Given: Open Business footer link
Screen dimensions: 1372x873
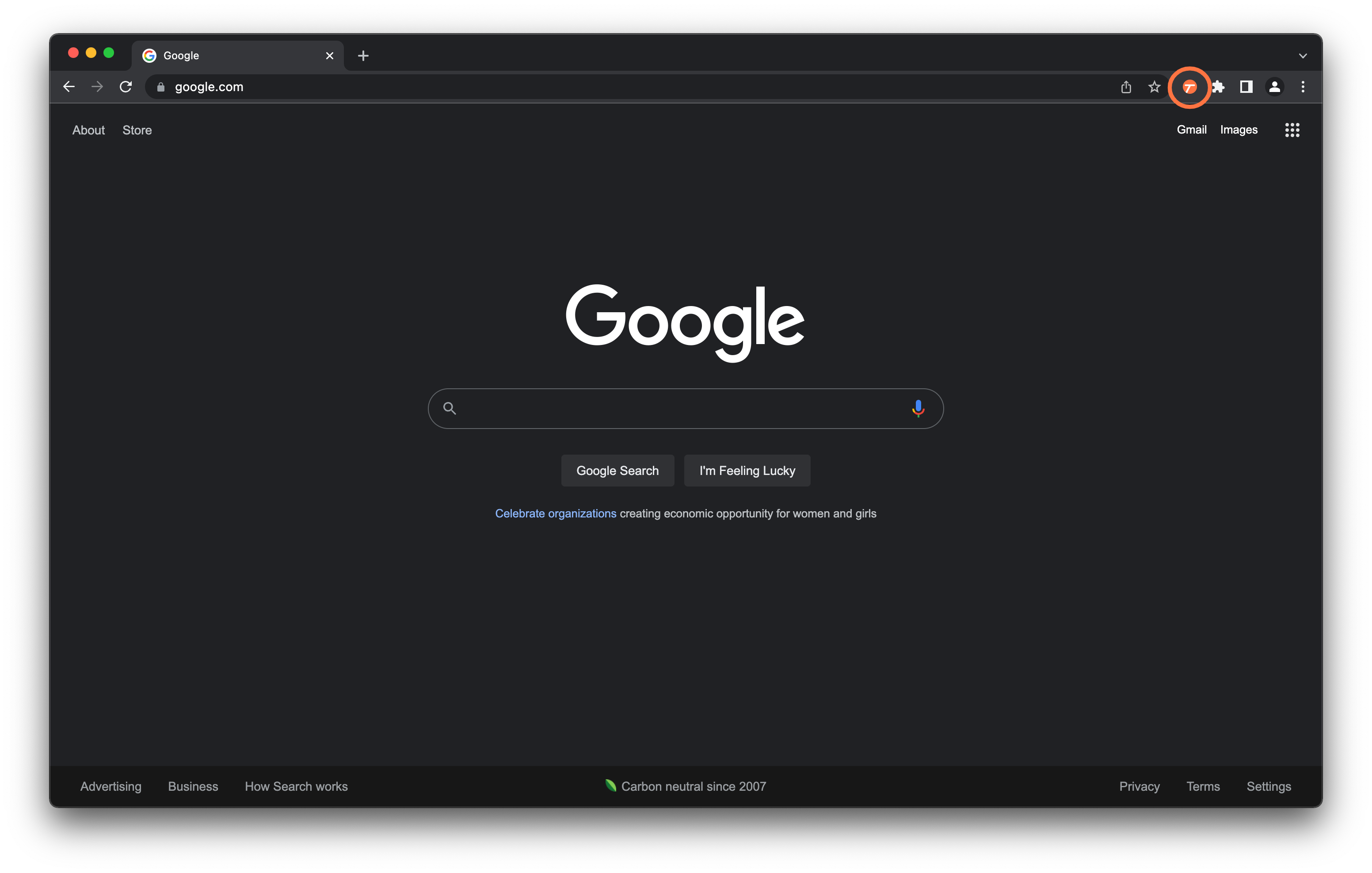Looking at the screenshot, I should 193,786.
